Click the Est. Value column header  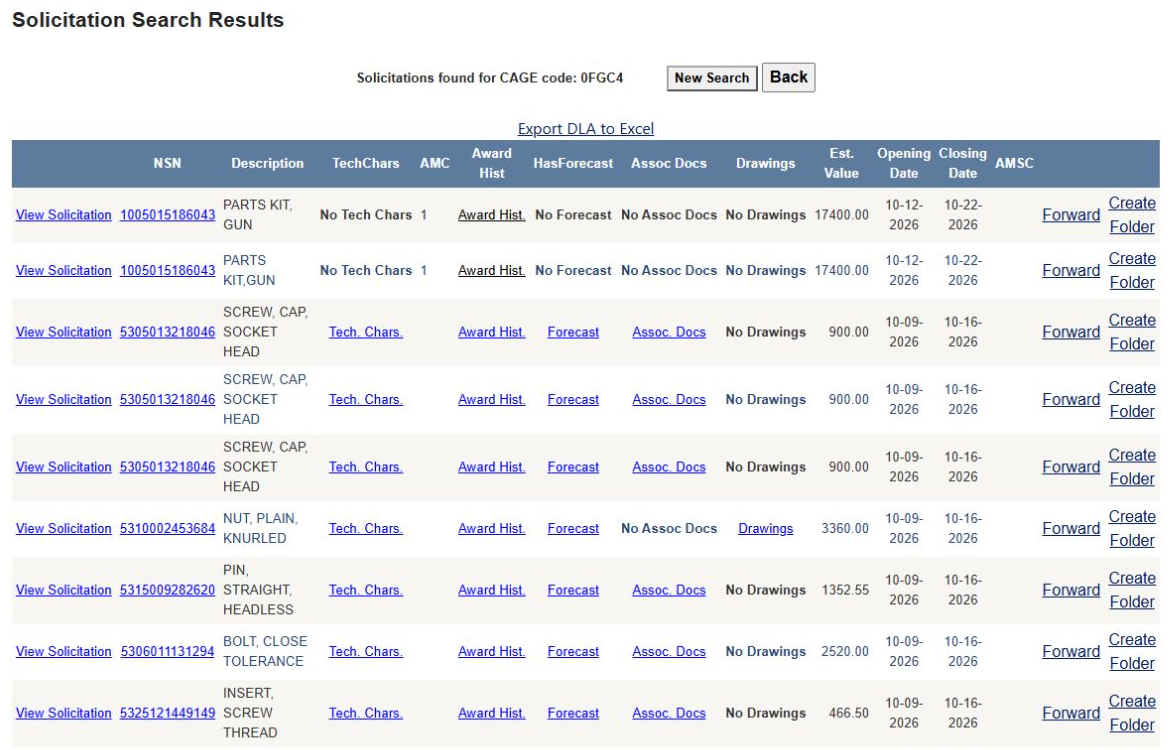pyautogui.click(x=841, y=163)
